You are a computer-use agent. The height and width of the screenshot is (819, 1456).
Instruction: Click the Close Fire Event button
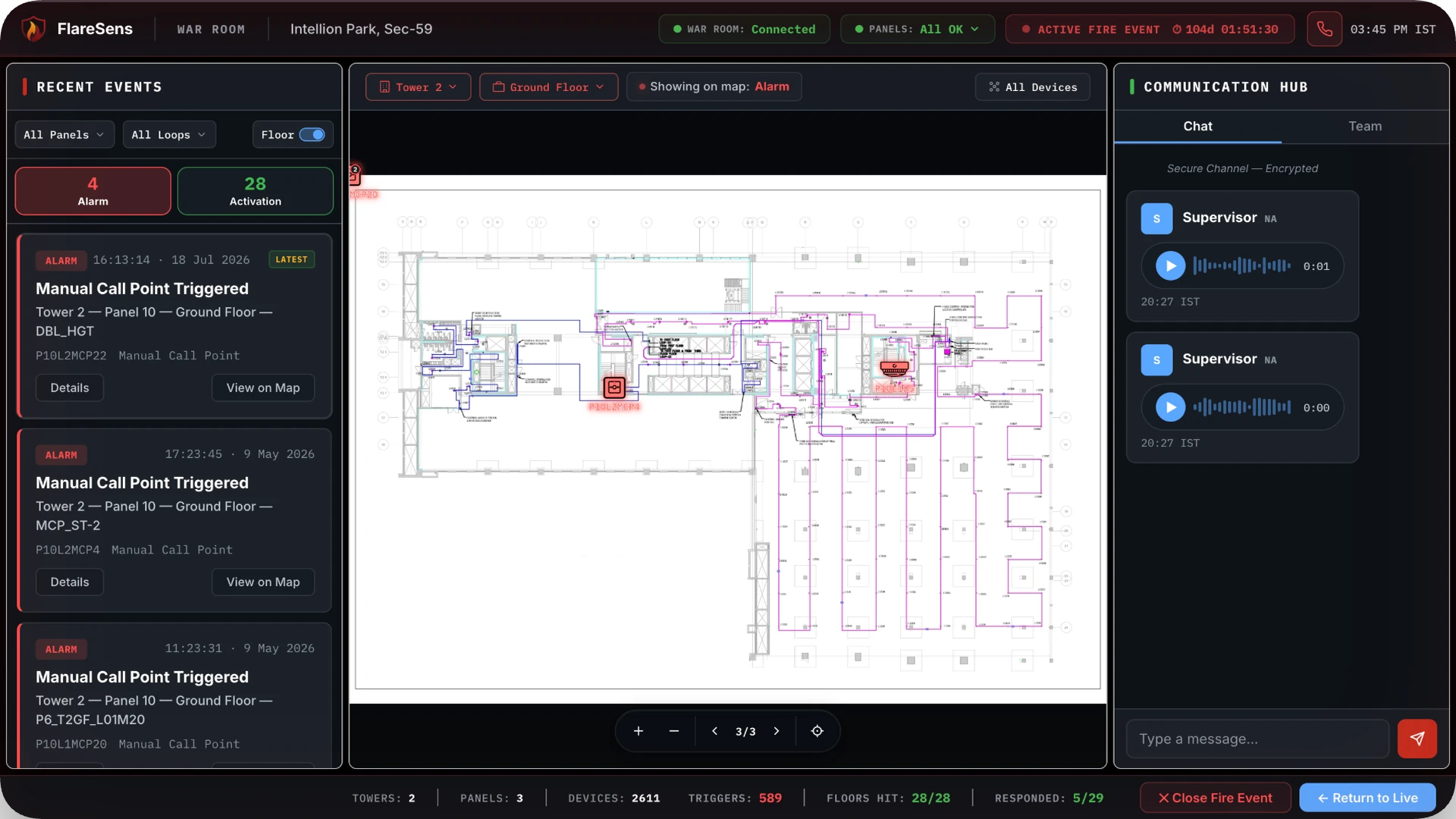tap(1215, 798)
